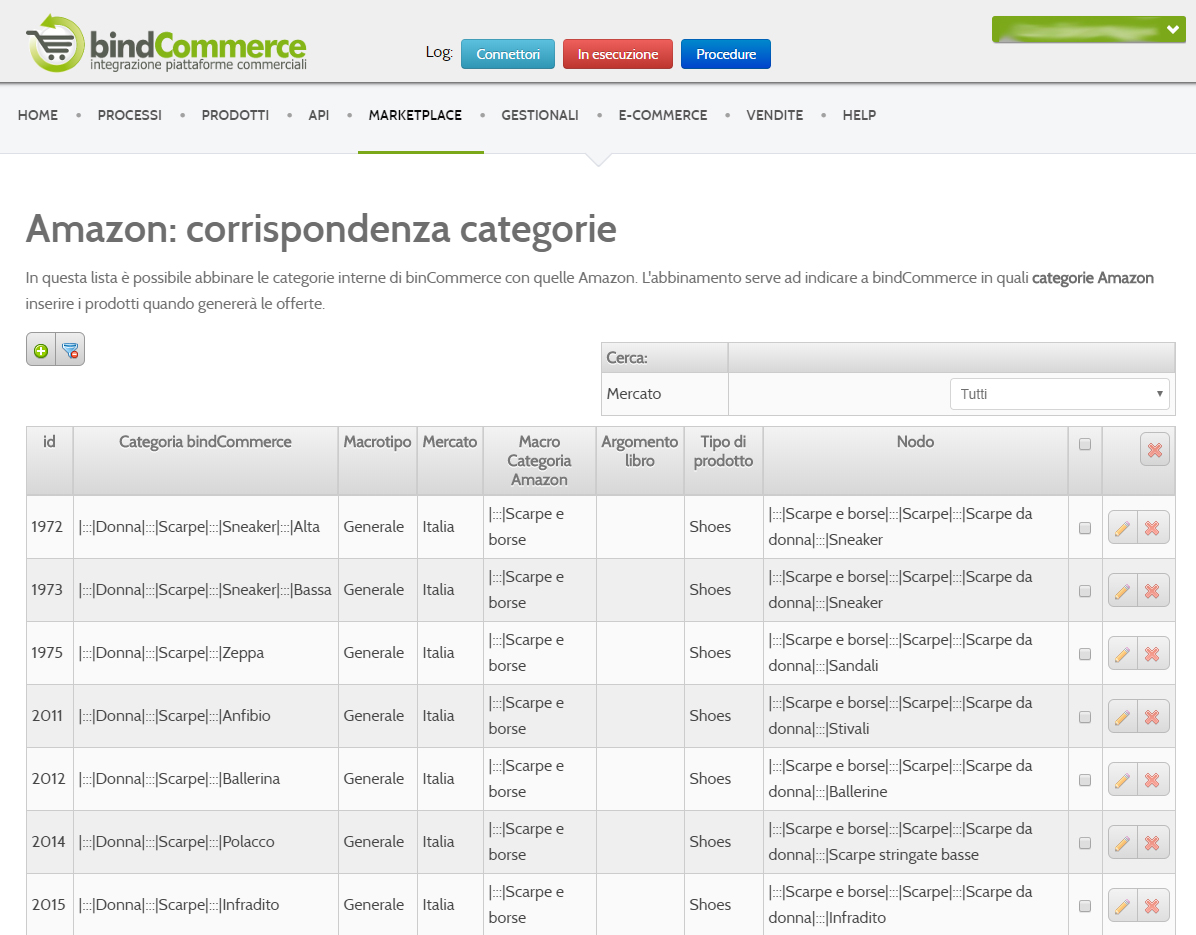Check the checkbox for row 2014
The width and height of the screenshot is (1196, 935).
pyautogui.click(x=1085, y=843)
